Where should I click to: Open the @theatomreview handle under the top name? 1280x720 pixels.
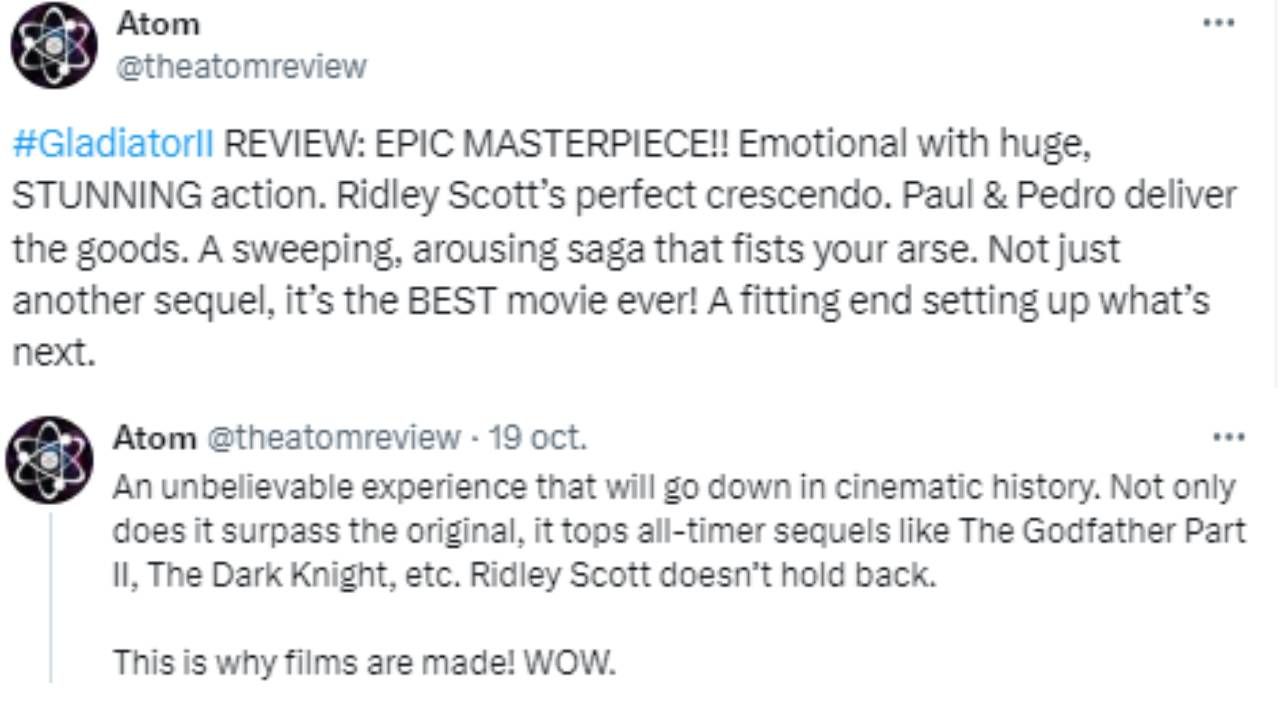click(x=242, y=66)
